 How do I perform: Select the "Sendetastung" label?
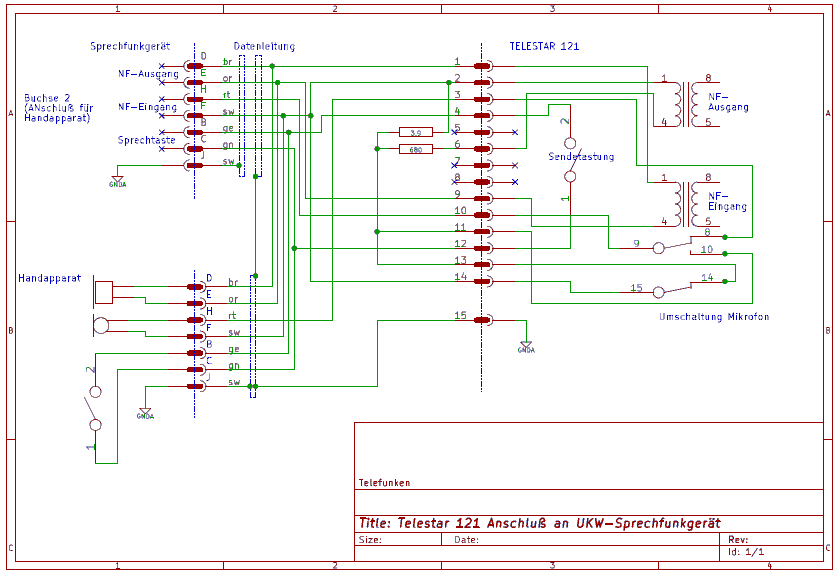point(581,157)
